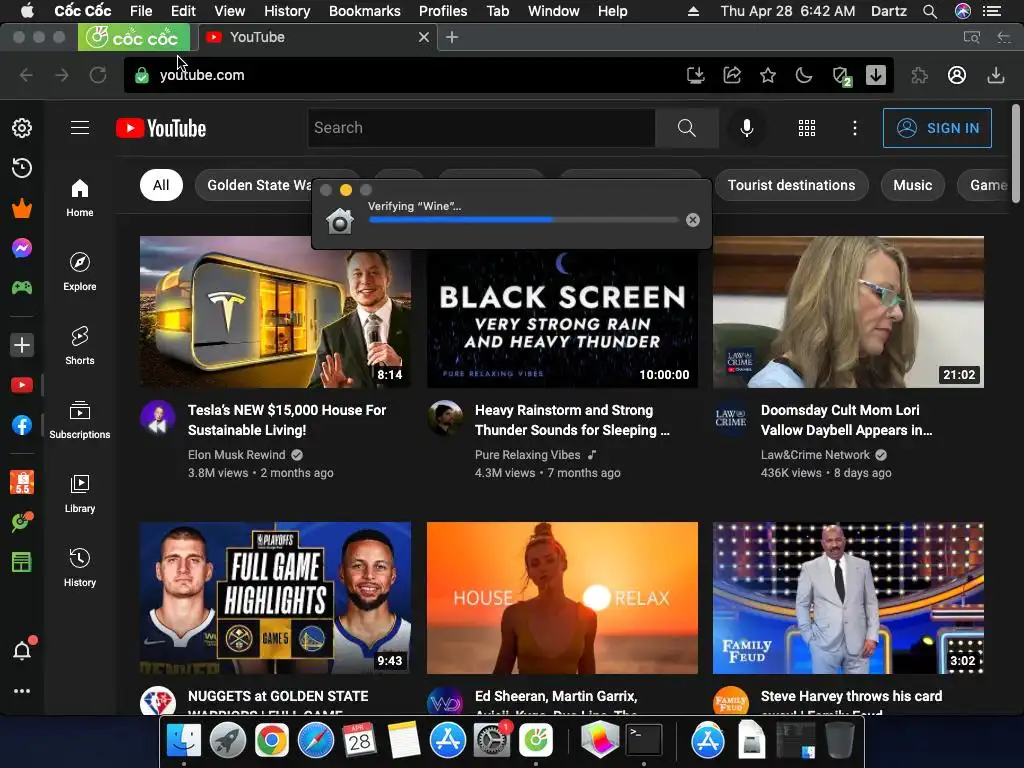Open Doomsday Cult Mom Lori Vallow title
The width and height of the screenshot is (1024, 768).
click(x=846, y=420)
